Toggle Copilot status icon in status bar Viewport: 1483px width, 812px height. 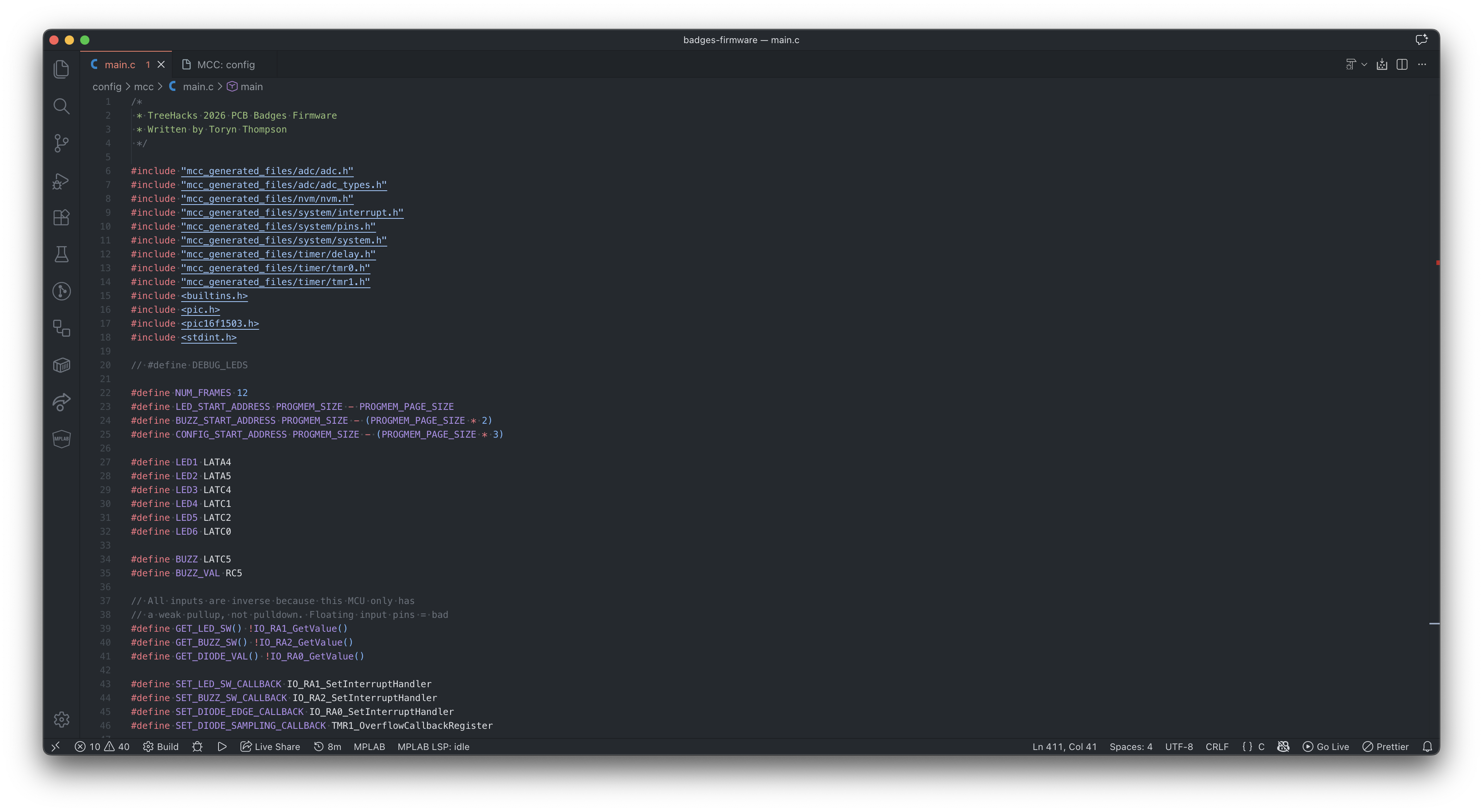(x=1283, y=747)
